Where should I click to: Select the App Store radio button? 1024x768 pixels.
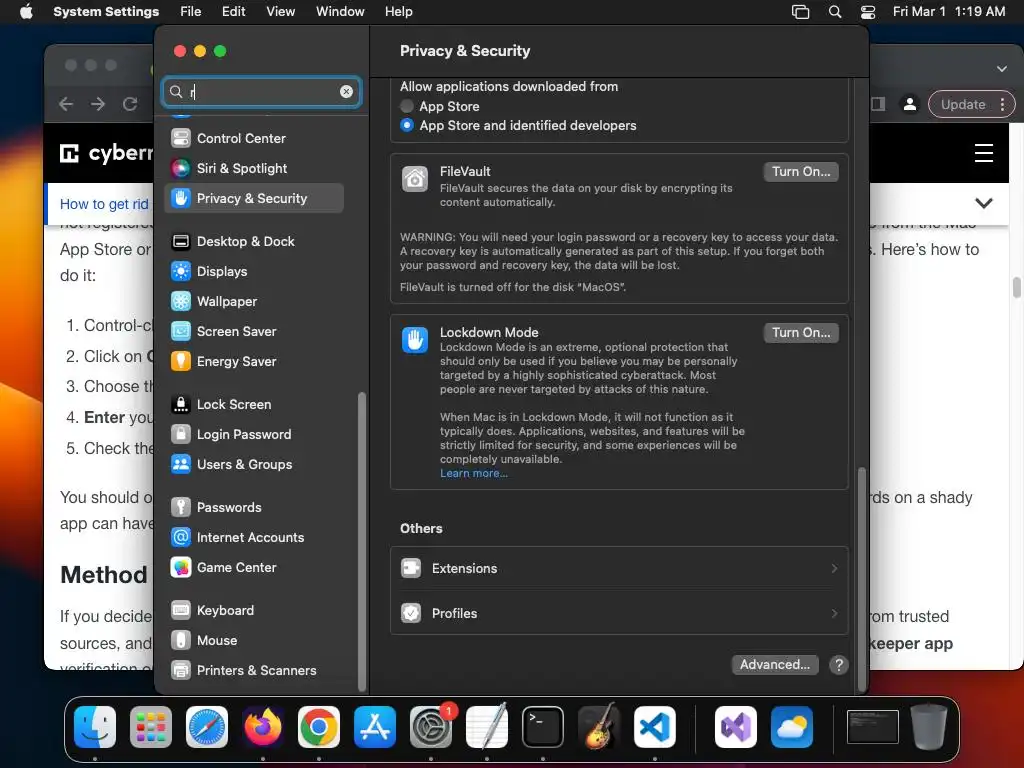pyautogui.click(x=407, y=106)
